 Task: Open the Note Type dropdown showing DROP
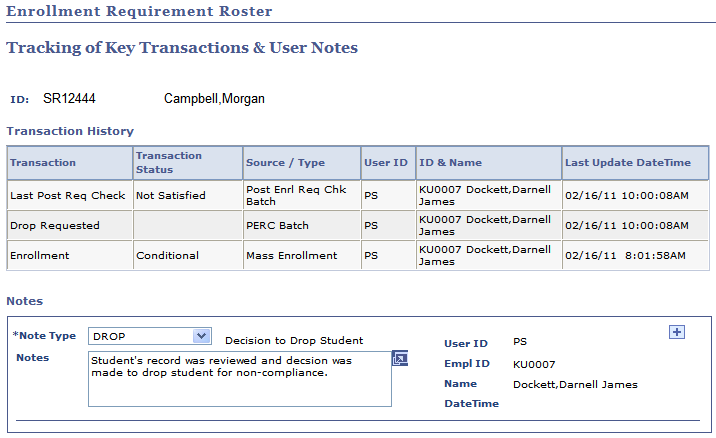(149, 336)
